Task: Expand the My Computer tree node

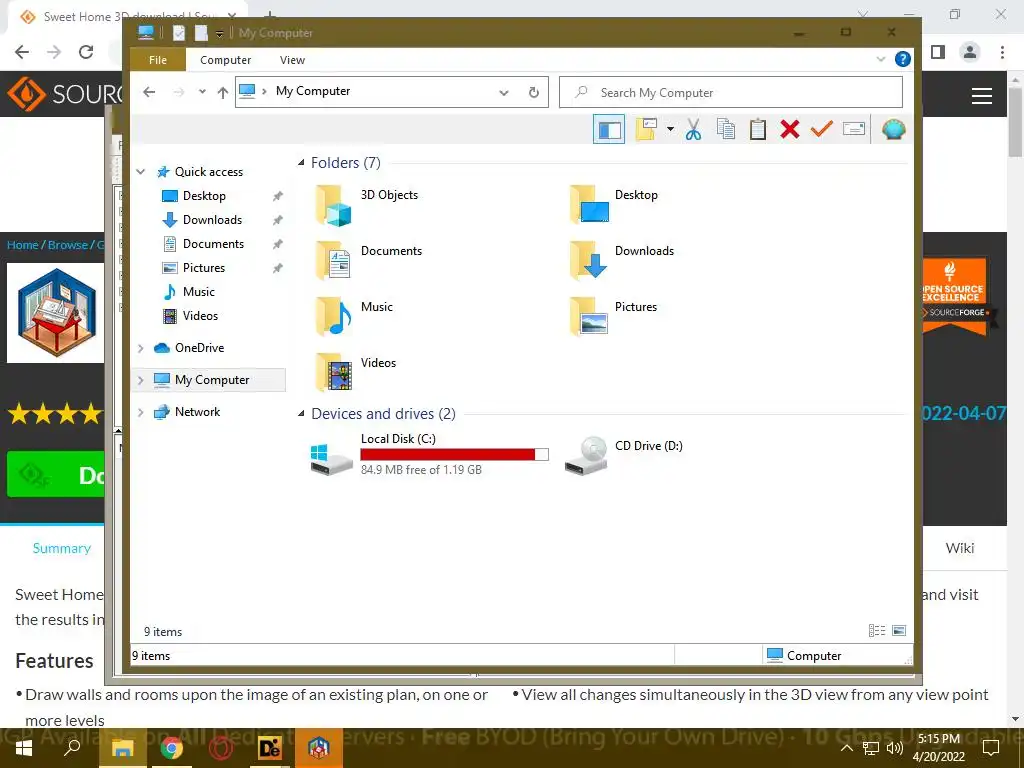Action: point(140,380)
